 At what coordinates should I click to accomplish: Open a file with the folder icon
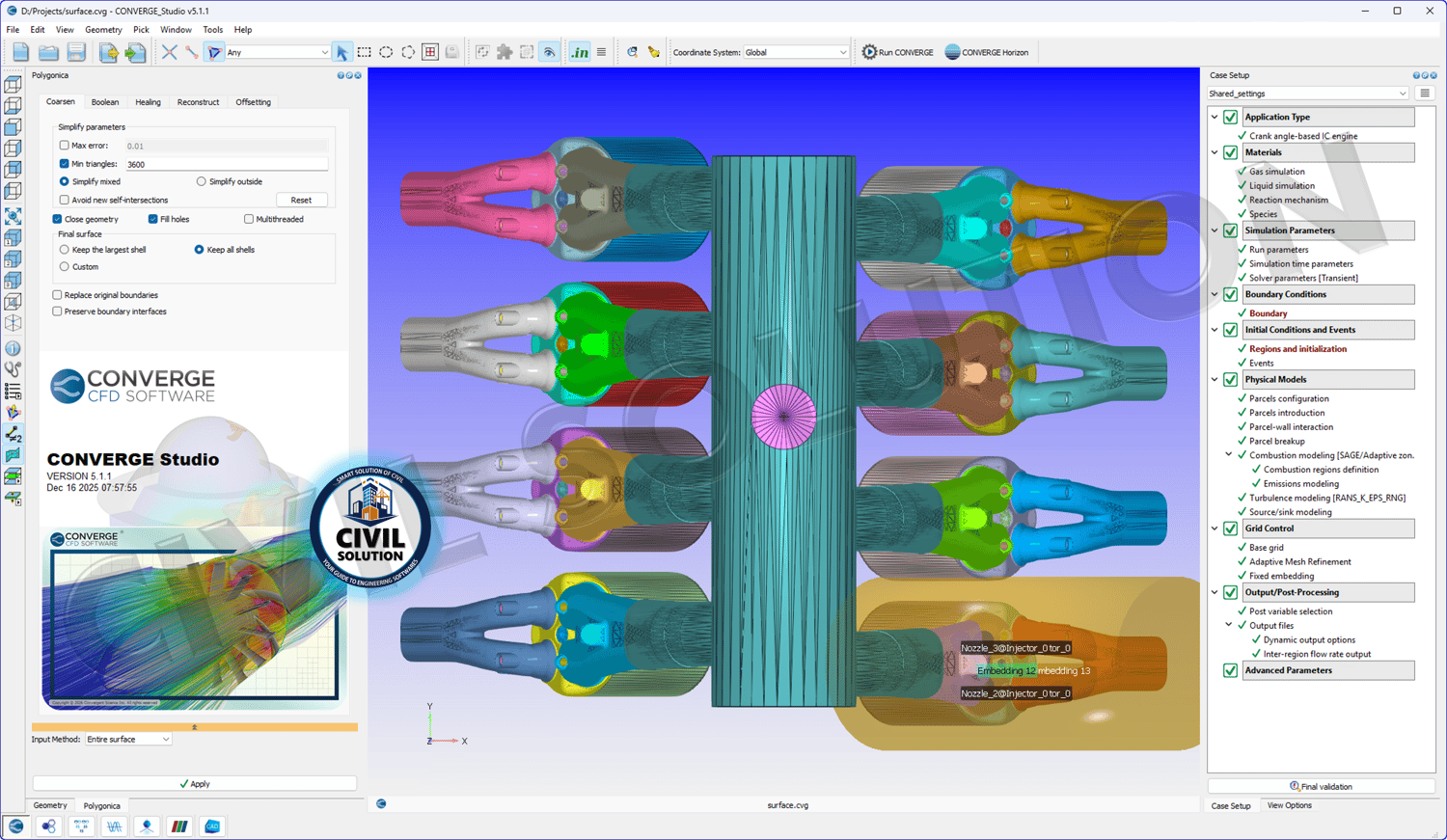tap(48, 52)
